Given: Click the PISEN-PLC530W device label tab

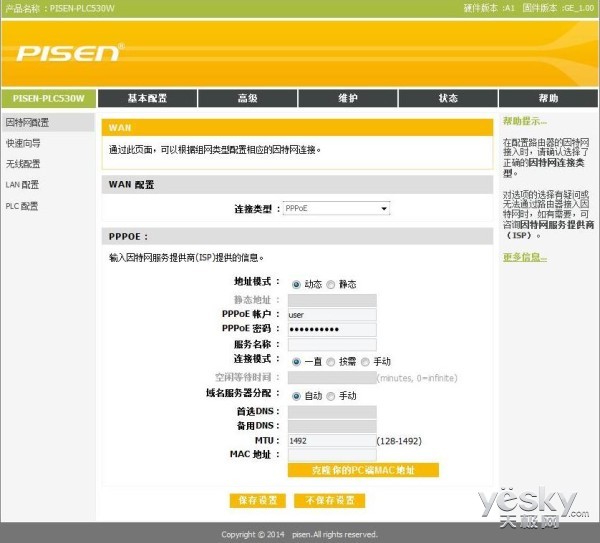Looking at the screenshot, I should tap(49, 98).
